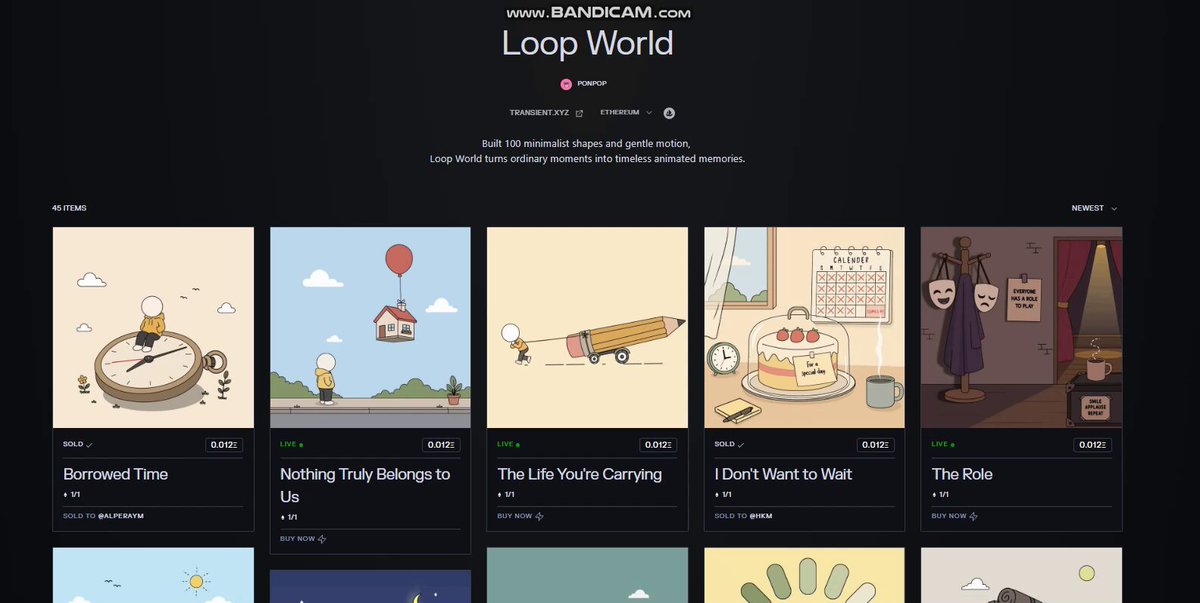Open the PONPOP creator profile name

(x=592, y=84)
